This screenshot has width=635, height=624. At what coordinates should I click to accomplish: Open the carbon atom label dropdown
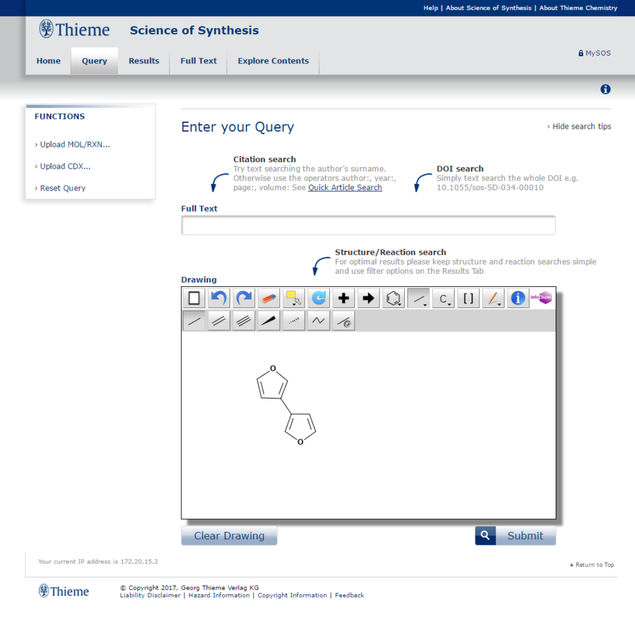pos(443,298)
